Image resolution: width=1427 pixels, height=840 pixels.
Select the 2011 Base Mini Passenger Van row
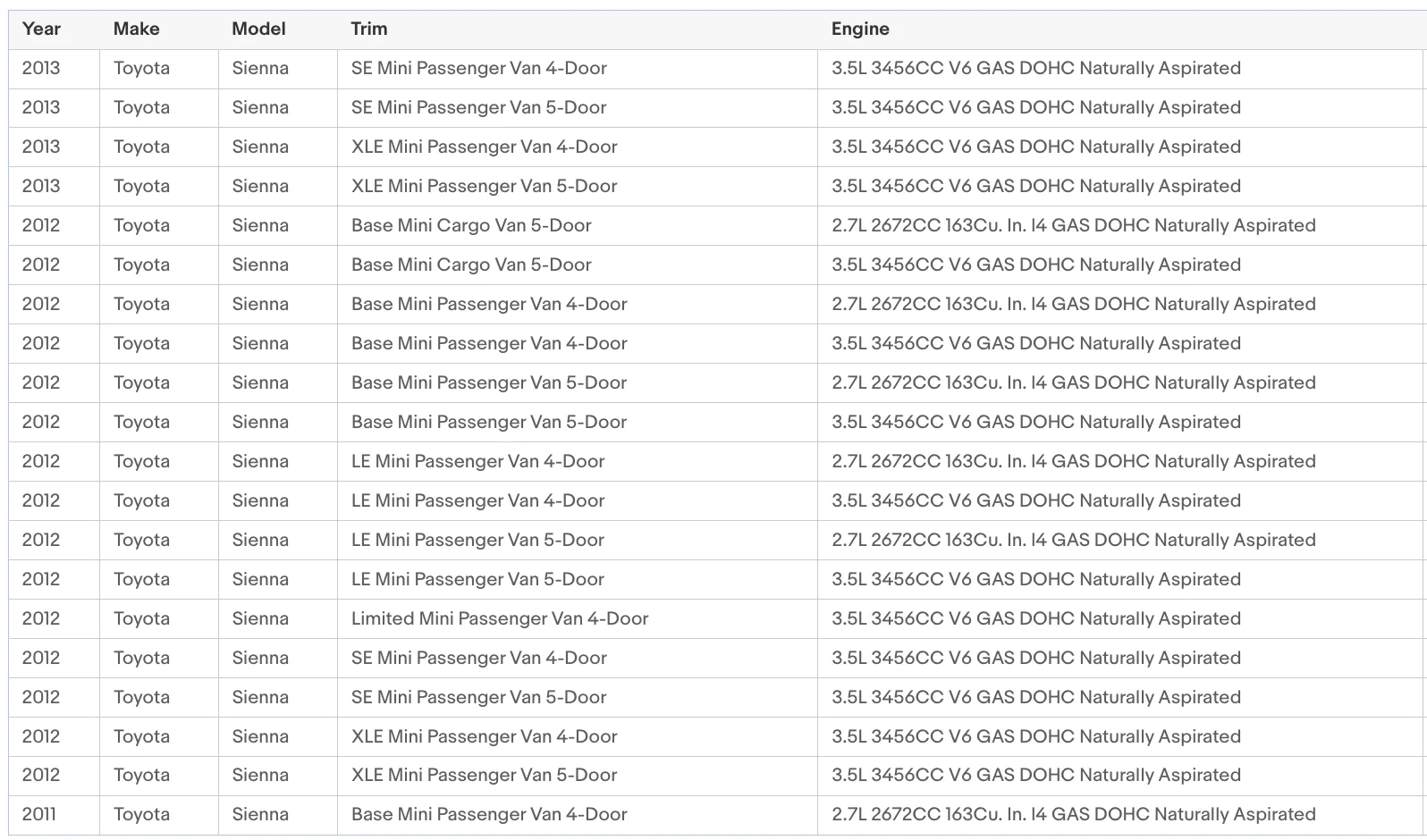[717, 815]
